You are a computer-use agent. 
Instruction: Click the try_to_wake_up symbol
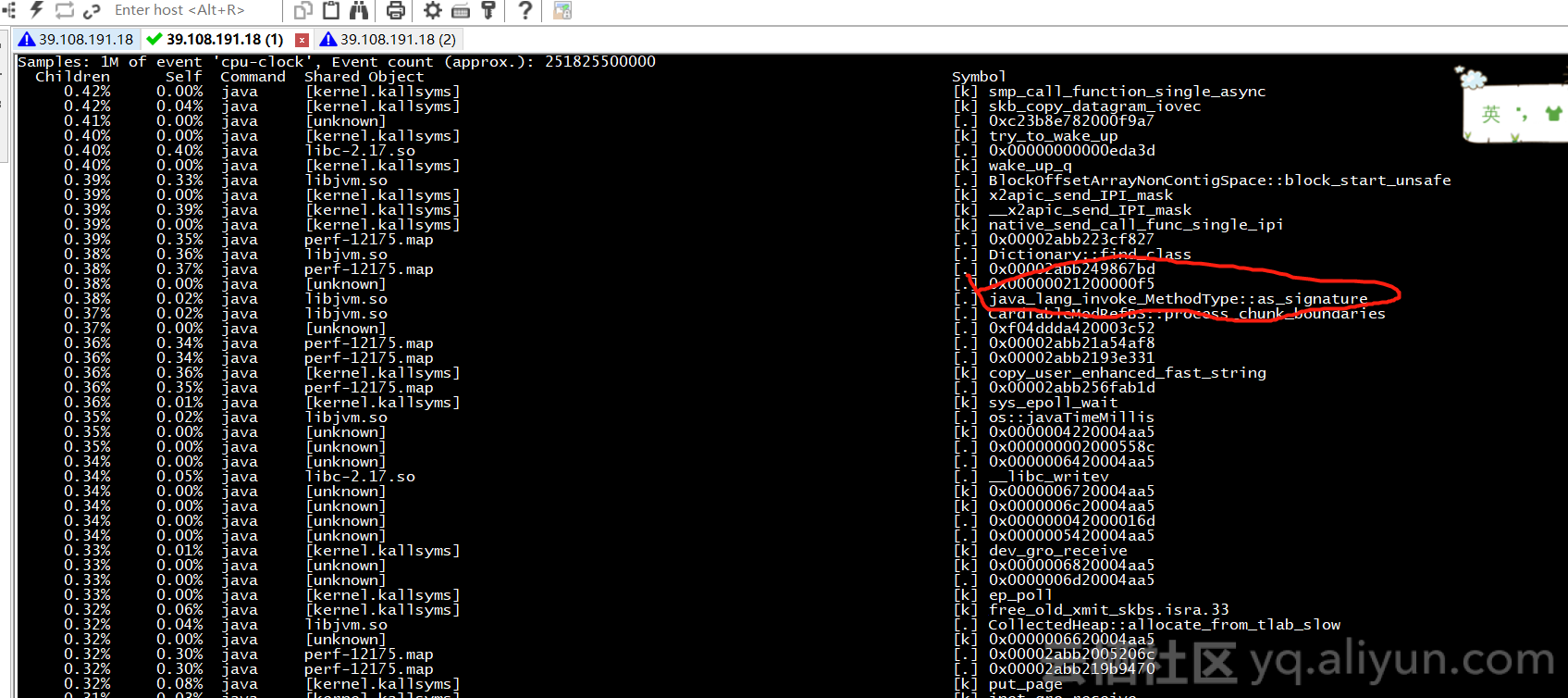point(1053,136)
